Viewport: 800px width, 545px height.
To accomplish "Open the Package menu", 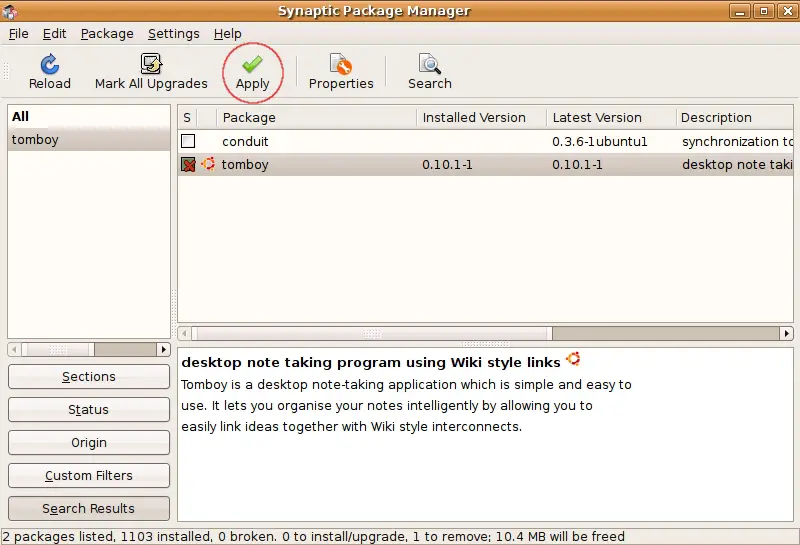I will point(107,34).
